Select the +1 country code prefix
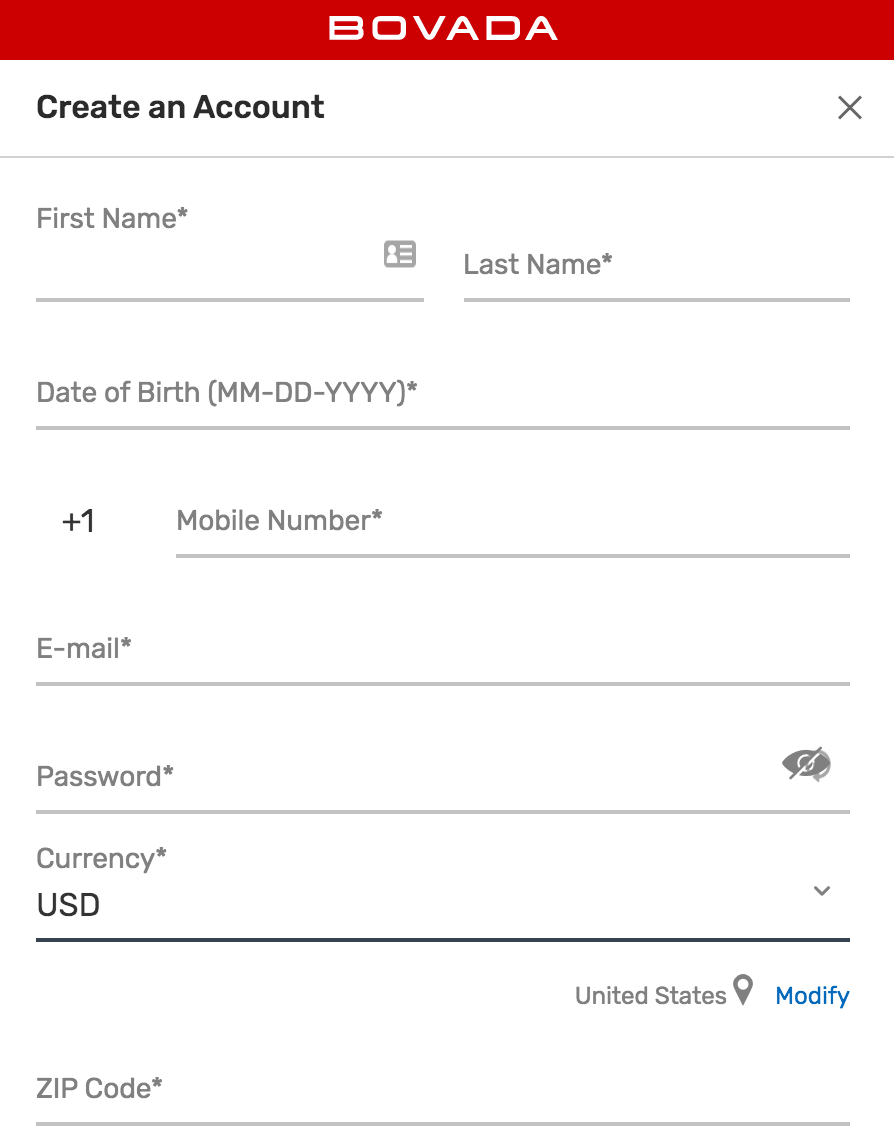Screen dimensions: 894x1142 pos(79,521)
